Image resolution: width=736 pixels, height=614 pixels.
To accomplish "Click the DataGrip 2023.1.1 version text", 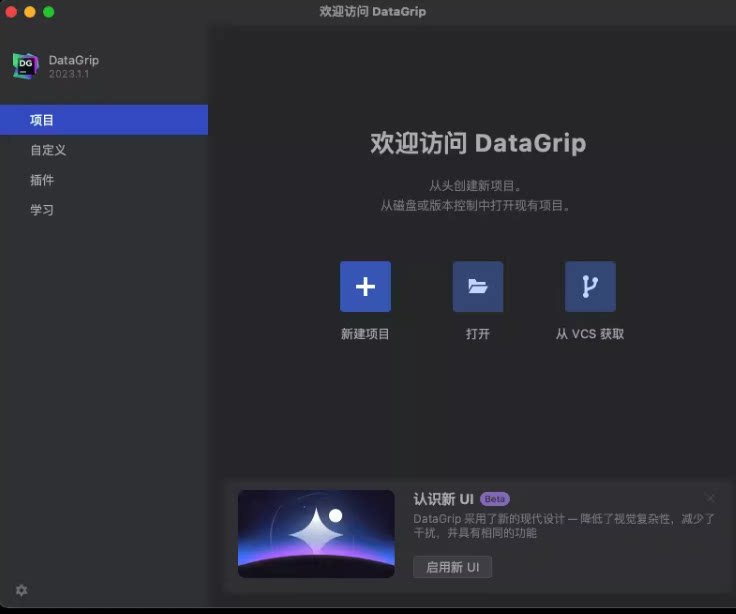I will 69,74.
